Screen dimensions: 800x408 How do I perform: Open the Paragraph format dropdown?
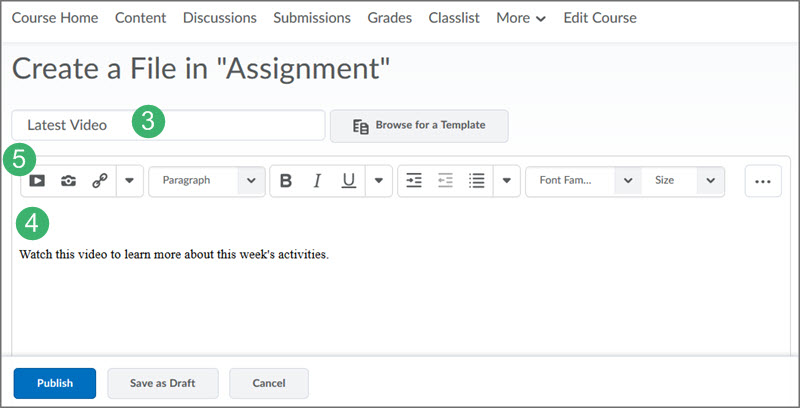(207, 181)
